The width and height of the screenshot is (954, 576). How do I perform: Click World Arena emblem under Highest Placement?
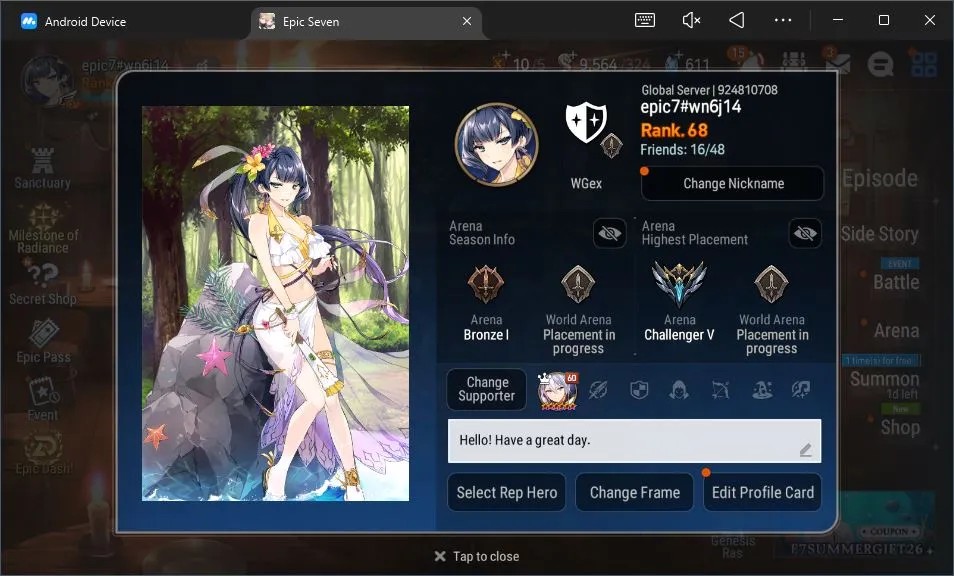pos(771,284)
